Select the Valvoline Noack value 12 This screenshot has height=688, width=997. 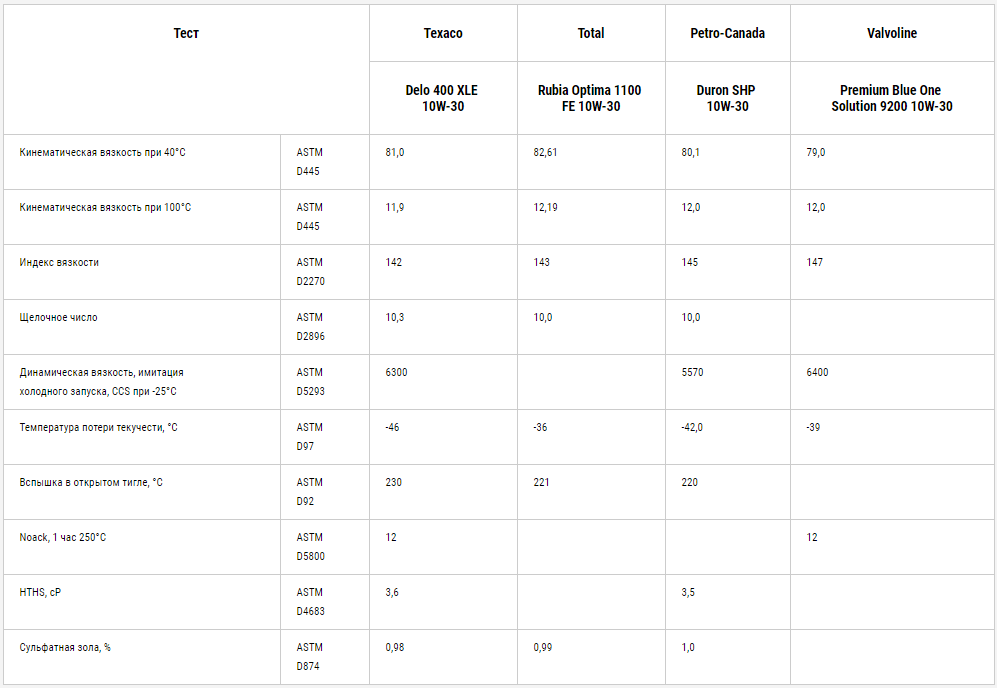pos(812,537)
